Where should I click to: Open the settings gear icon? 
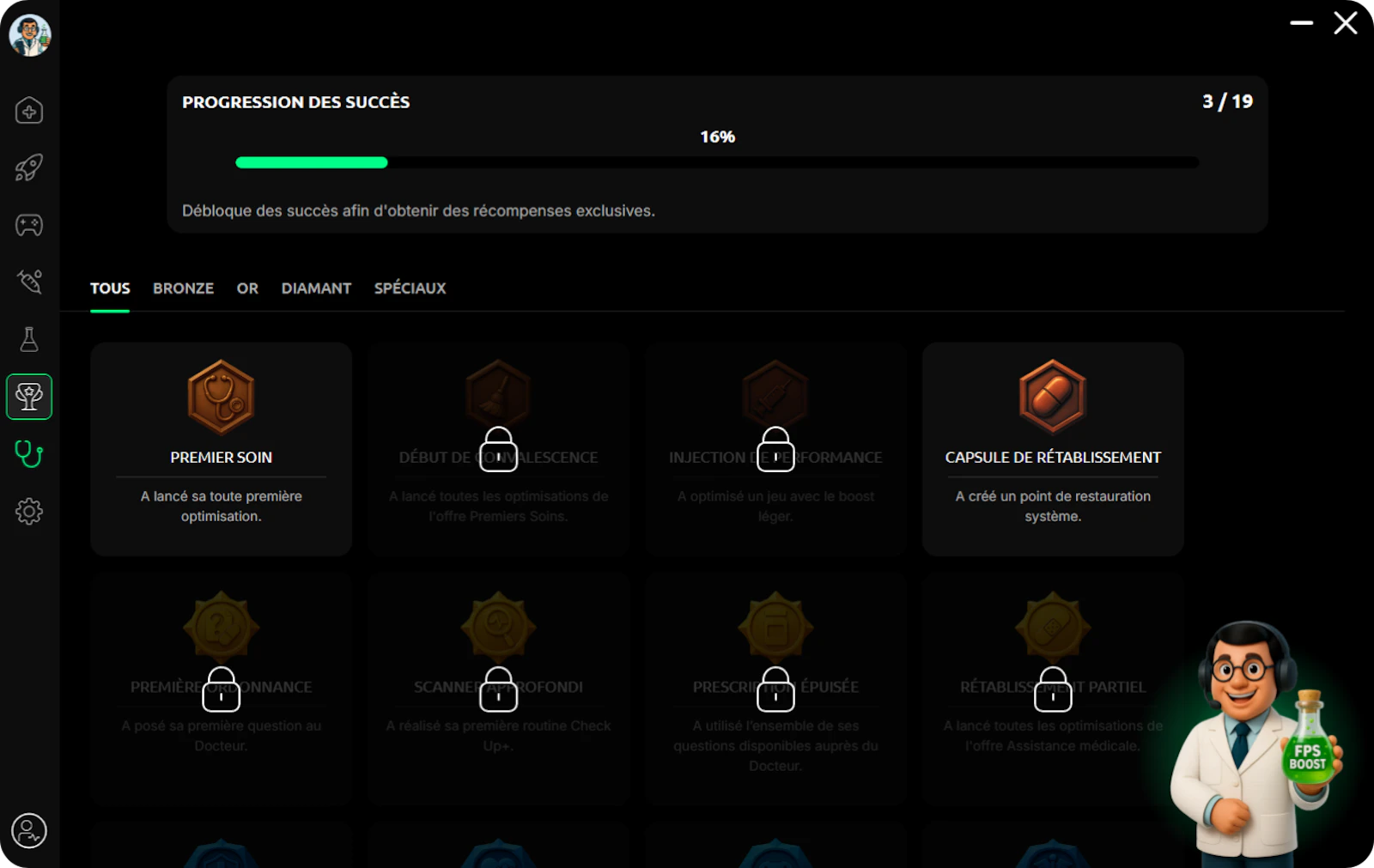(x=29, y=511)
